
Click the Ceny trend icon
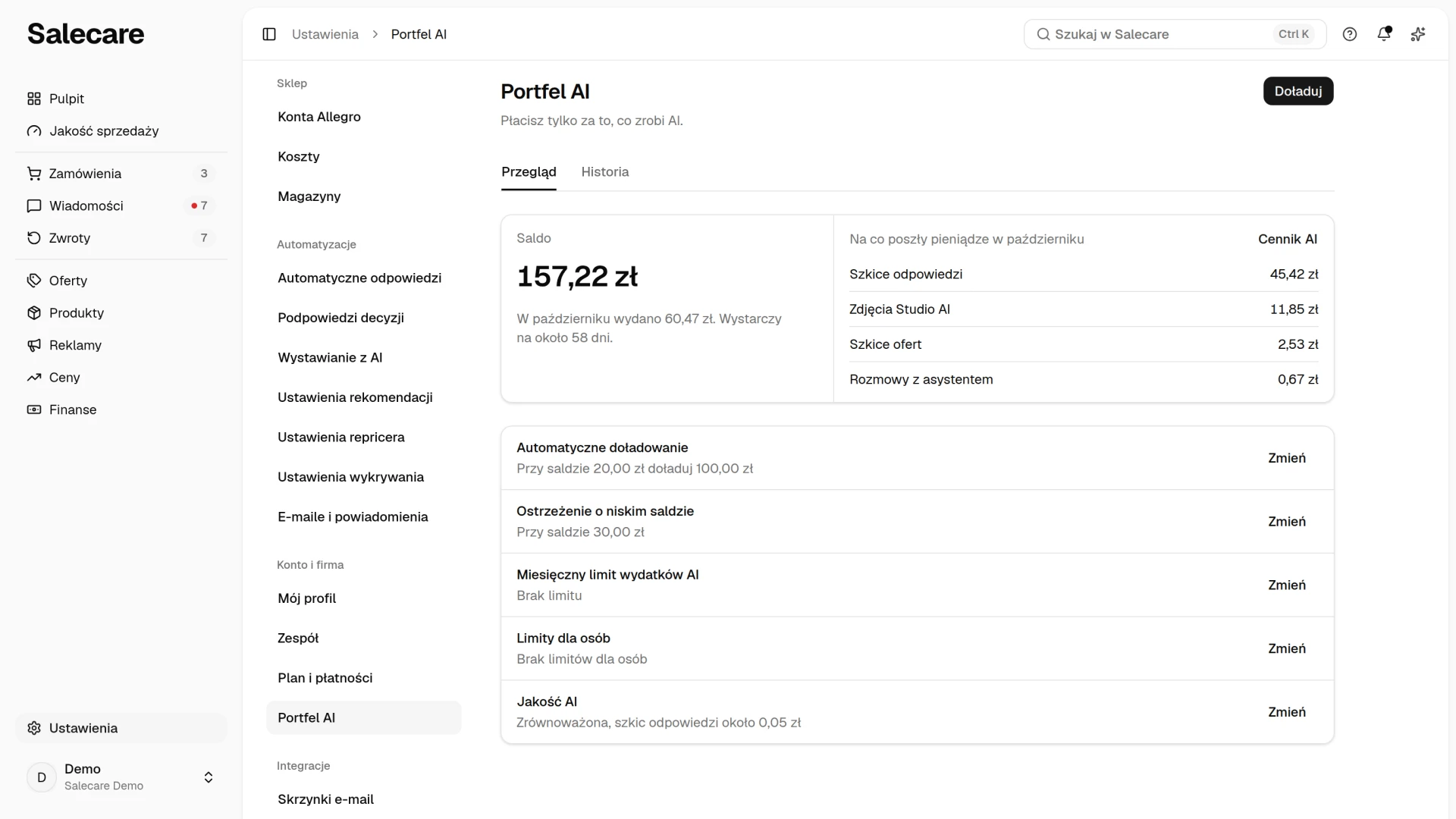pyautogui.click(x=34, y=378)
